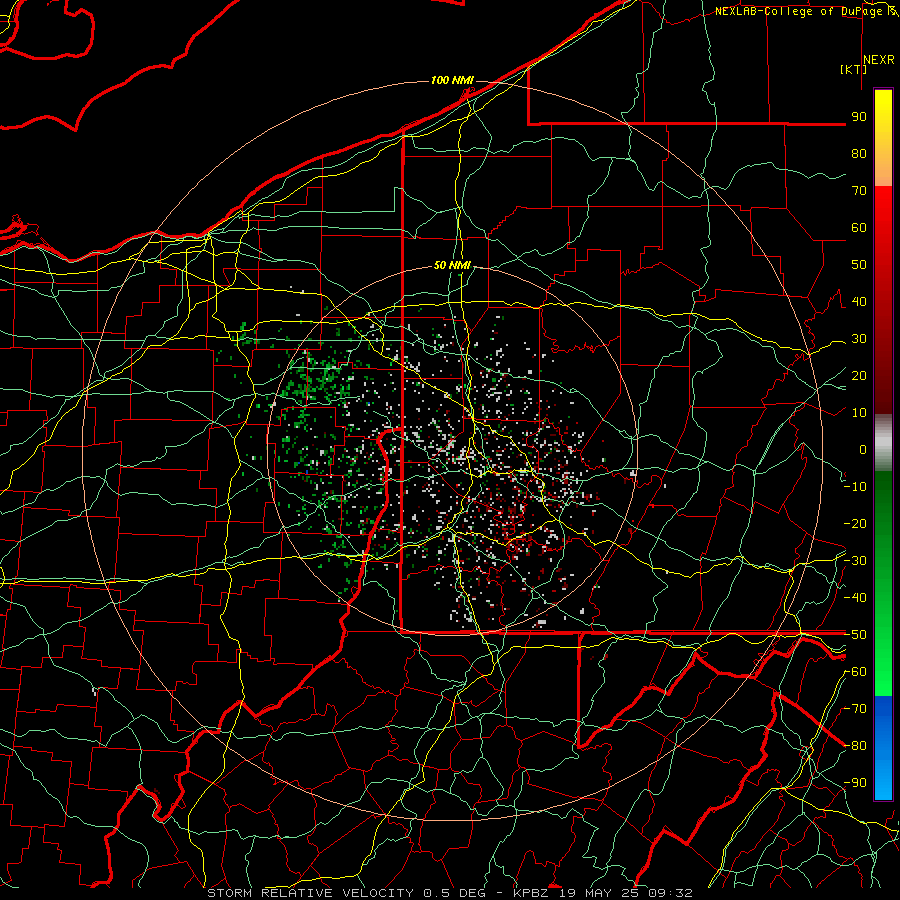Click the "50 NMI" range ring label
Image resolution: width=900 pixels, height=900 pixels.
pyautogui.click(x=452, y=265)
